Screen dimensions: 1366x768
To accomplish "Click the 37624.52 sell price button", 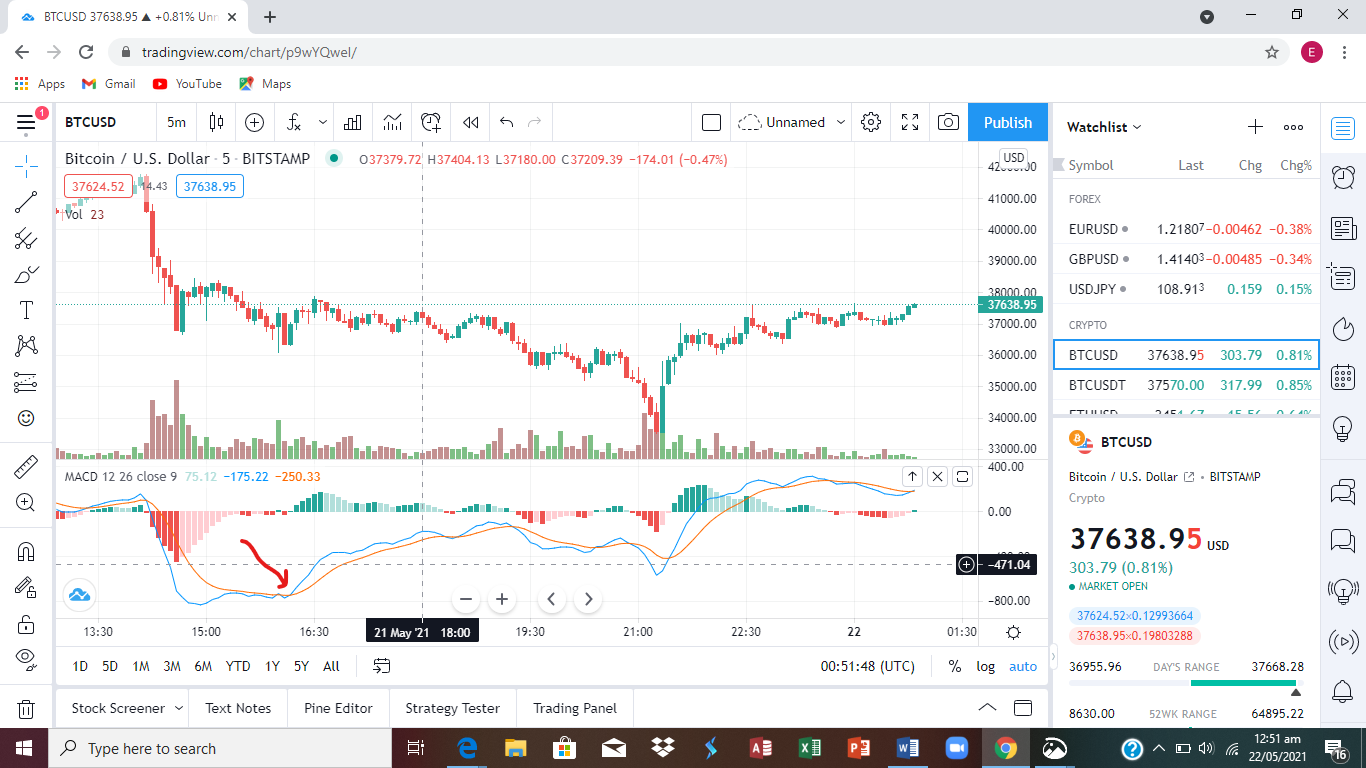I will 98,186.
